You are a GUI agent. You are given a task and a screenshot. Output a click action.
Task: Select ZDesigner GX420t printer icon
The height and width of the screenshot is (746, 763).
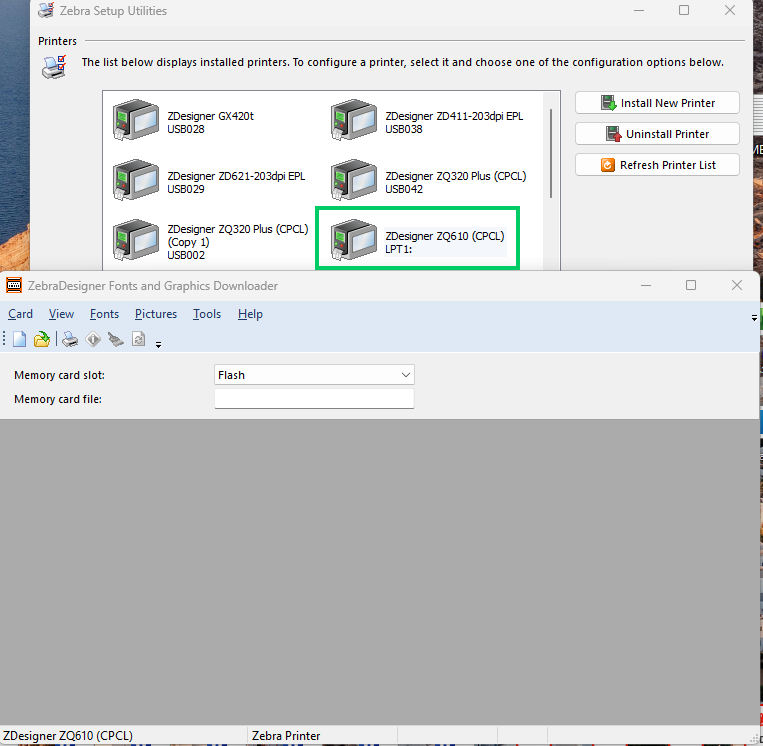coord(136,120)
